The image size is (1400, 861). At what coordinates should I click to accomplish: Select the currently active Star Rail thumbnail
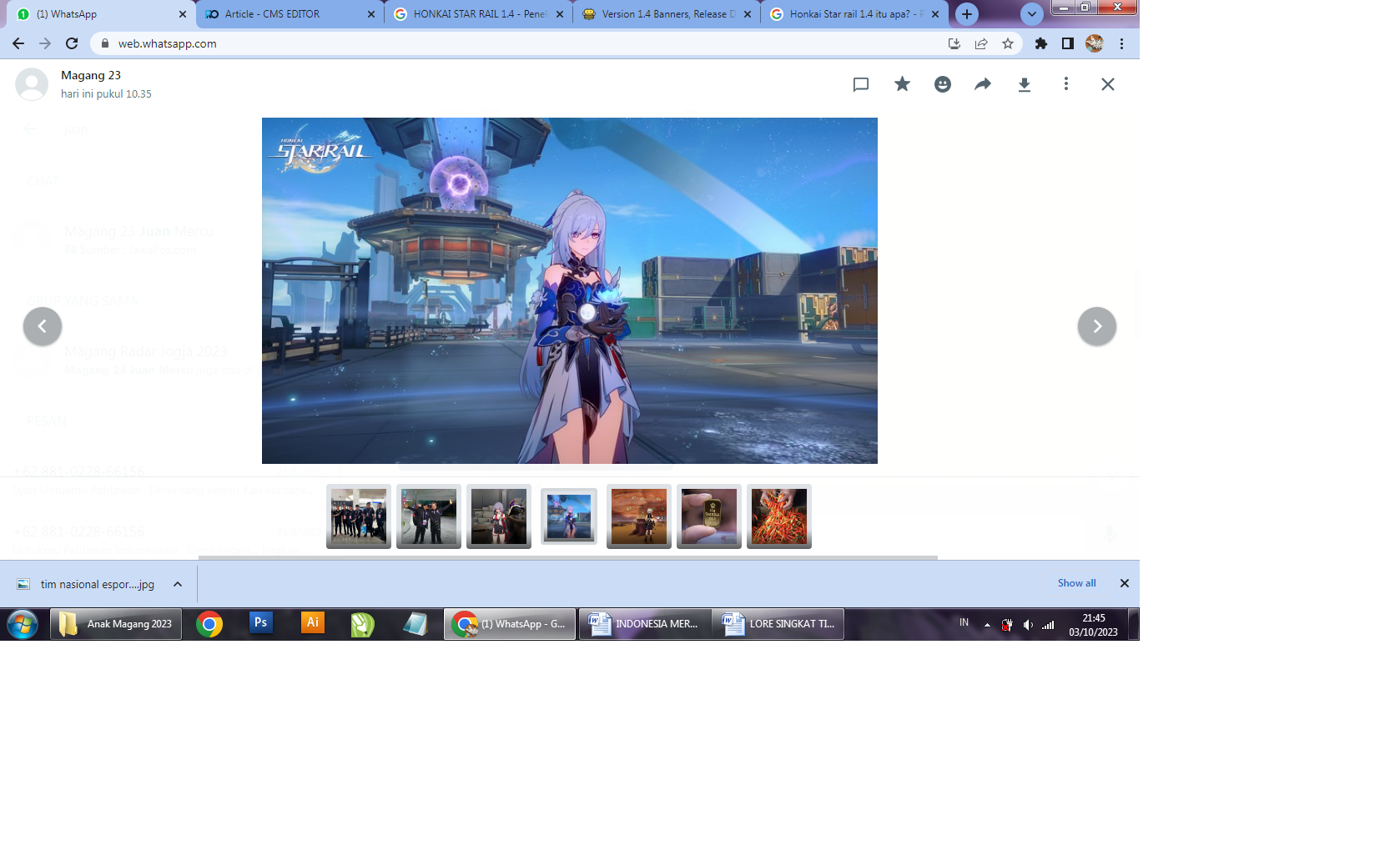click(569, 516)
